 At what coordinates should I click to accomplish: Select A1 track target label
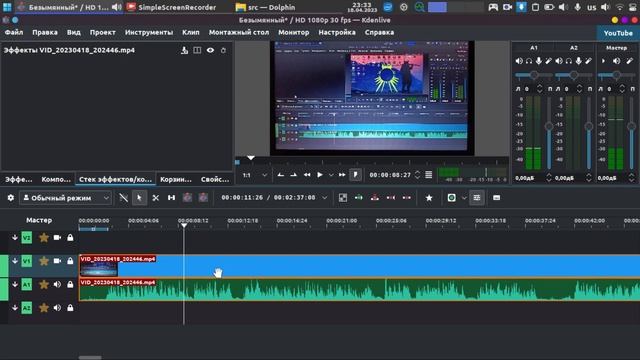(x=27, y=284)
